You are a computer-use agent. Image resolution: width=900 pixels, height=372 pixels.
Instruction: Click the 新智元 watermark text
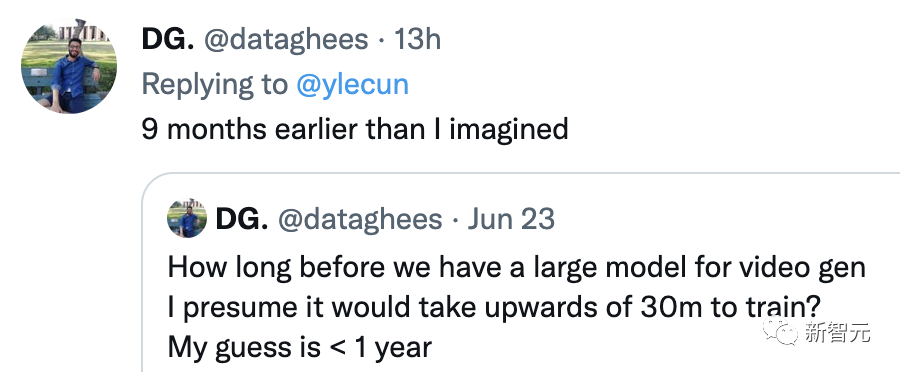(x=837, y=332)
